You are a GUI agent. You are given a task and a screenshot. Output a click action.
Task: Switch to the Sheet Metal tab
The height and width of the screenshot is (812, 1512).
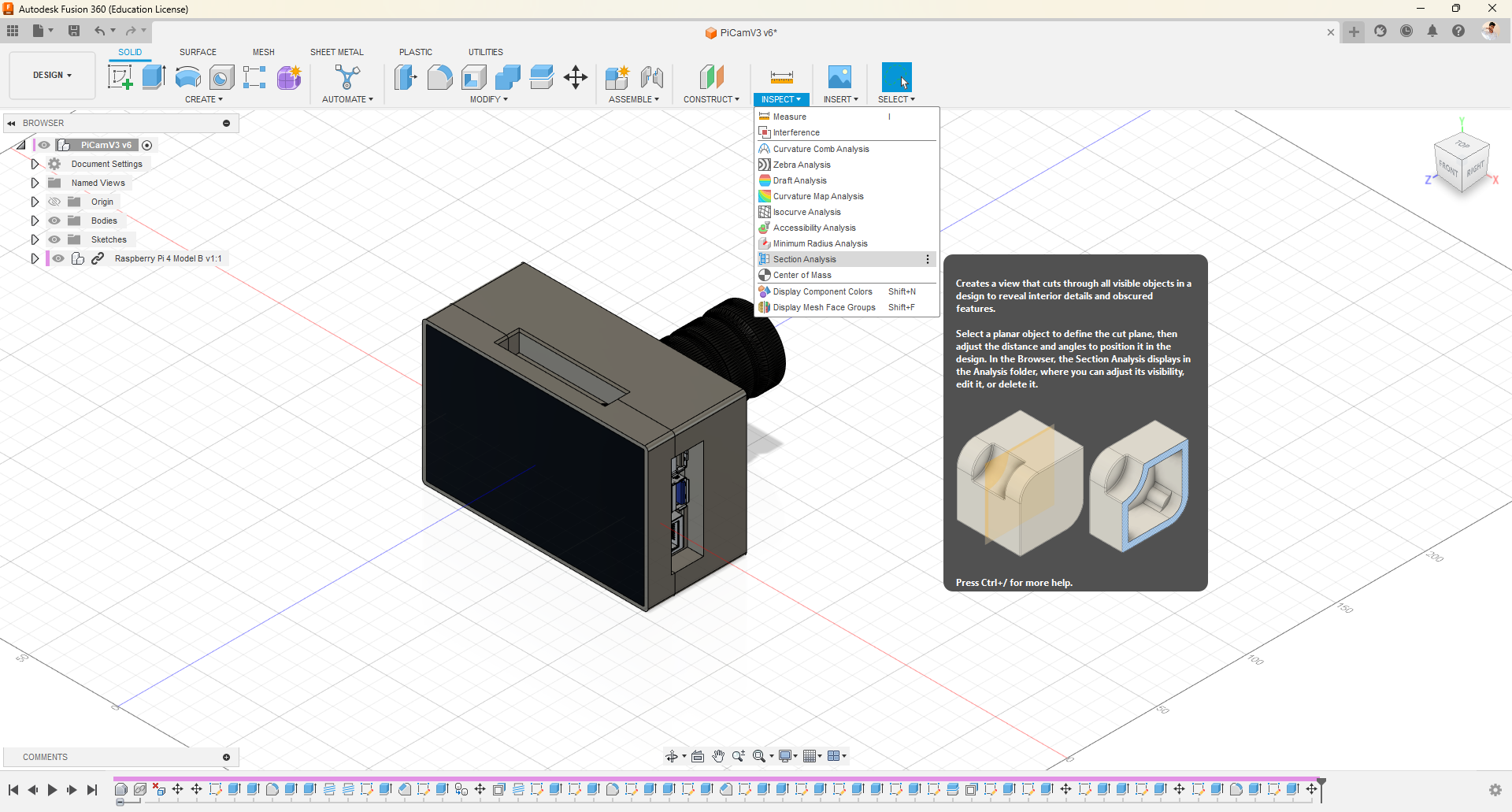tap(336, 52)
